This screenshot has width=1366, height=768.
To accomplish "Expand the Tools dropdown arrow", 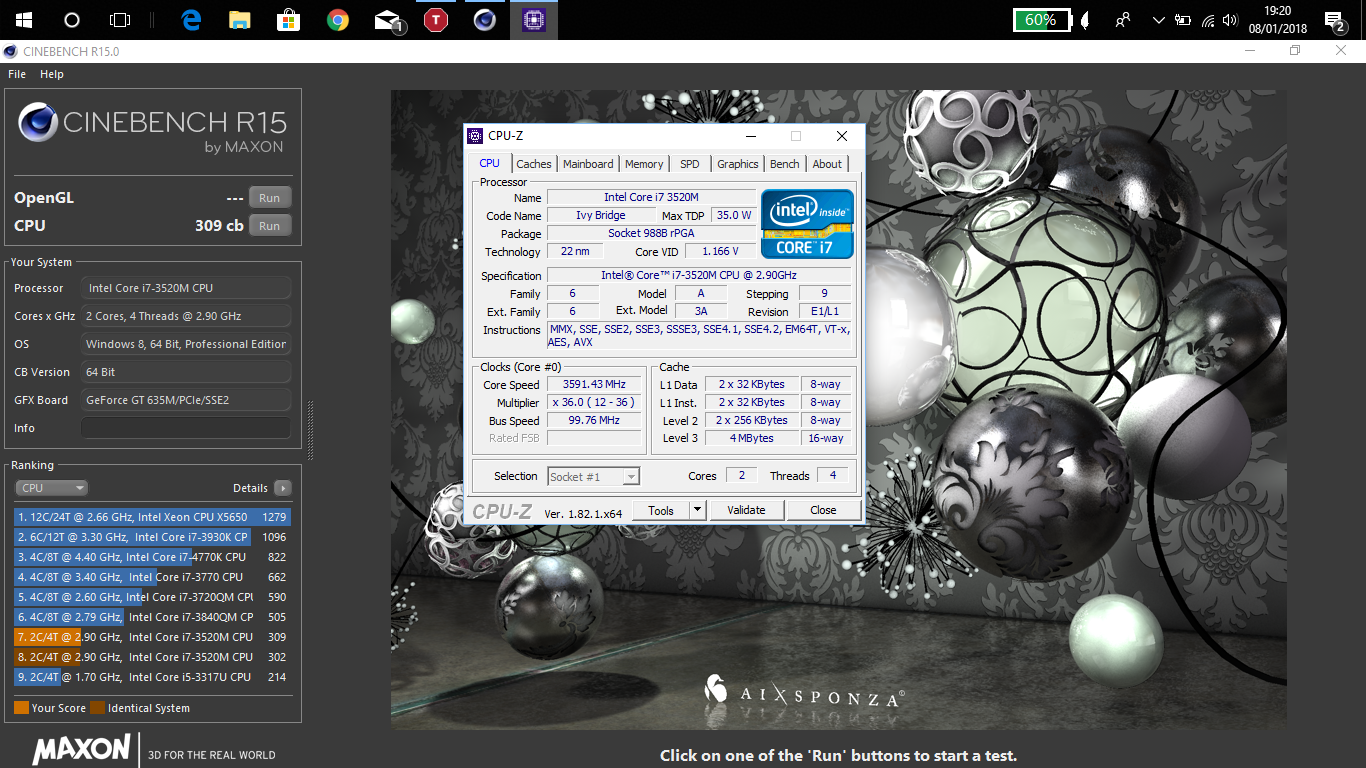I will click(698, 510).
